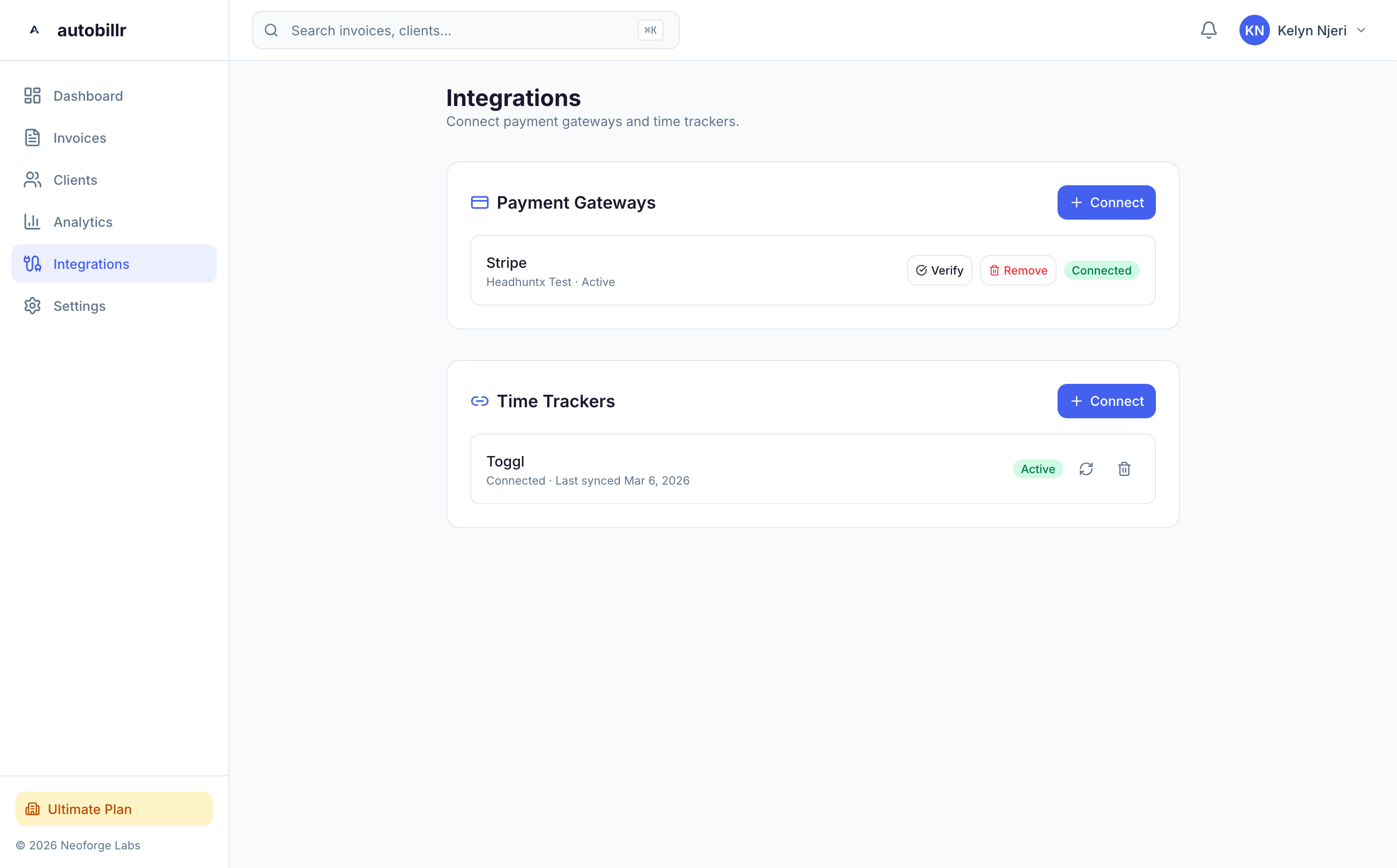Open Settings from the sidebar

(79, 306)
